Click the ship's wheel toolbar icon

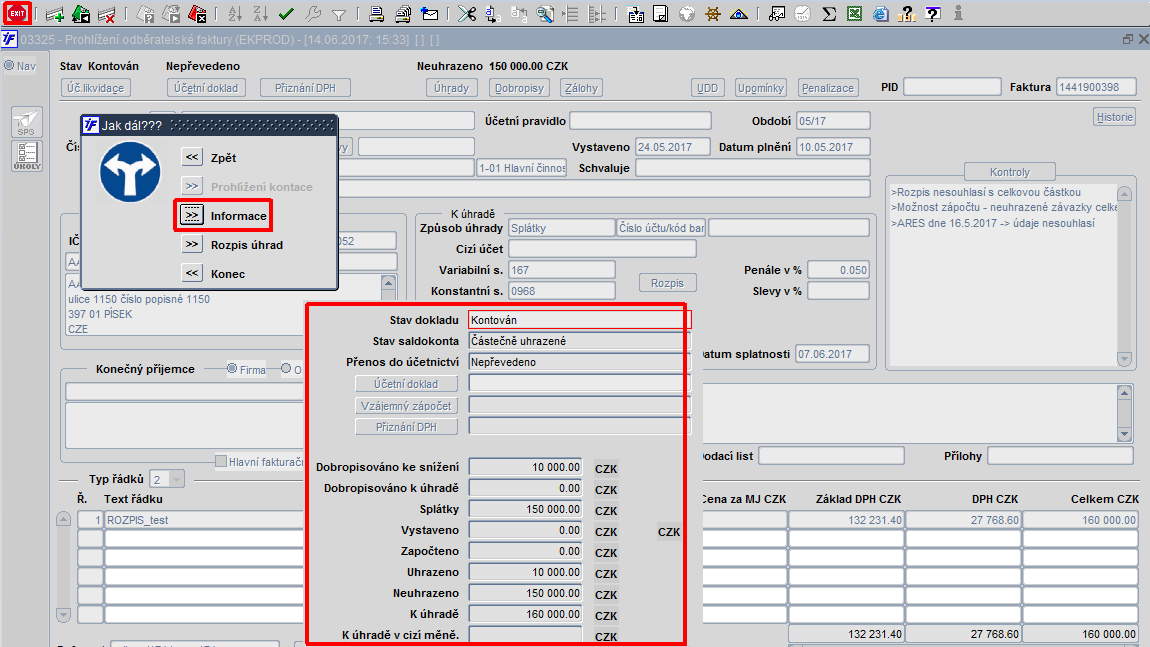713,14
